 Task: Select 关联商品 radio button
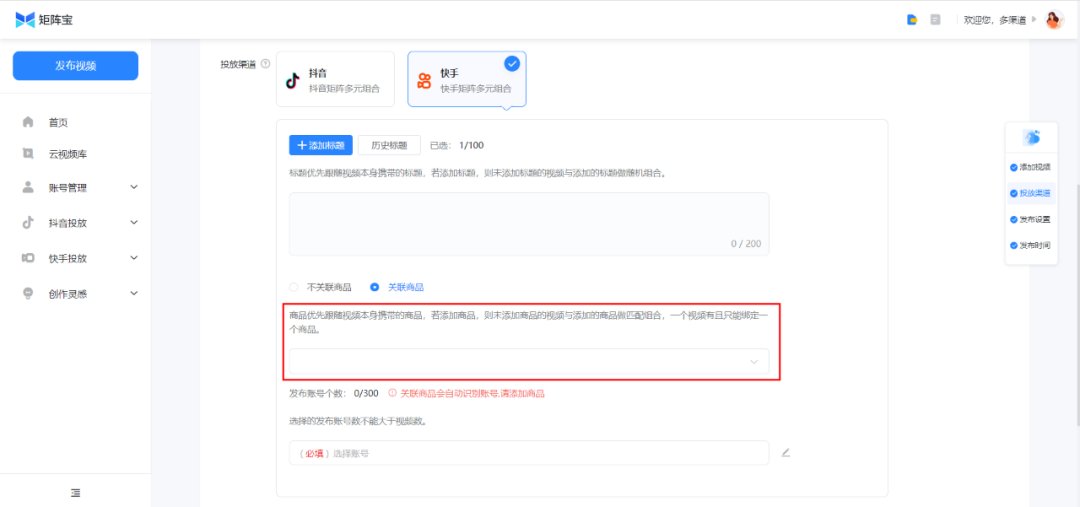[375, 287]
